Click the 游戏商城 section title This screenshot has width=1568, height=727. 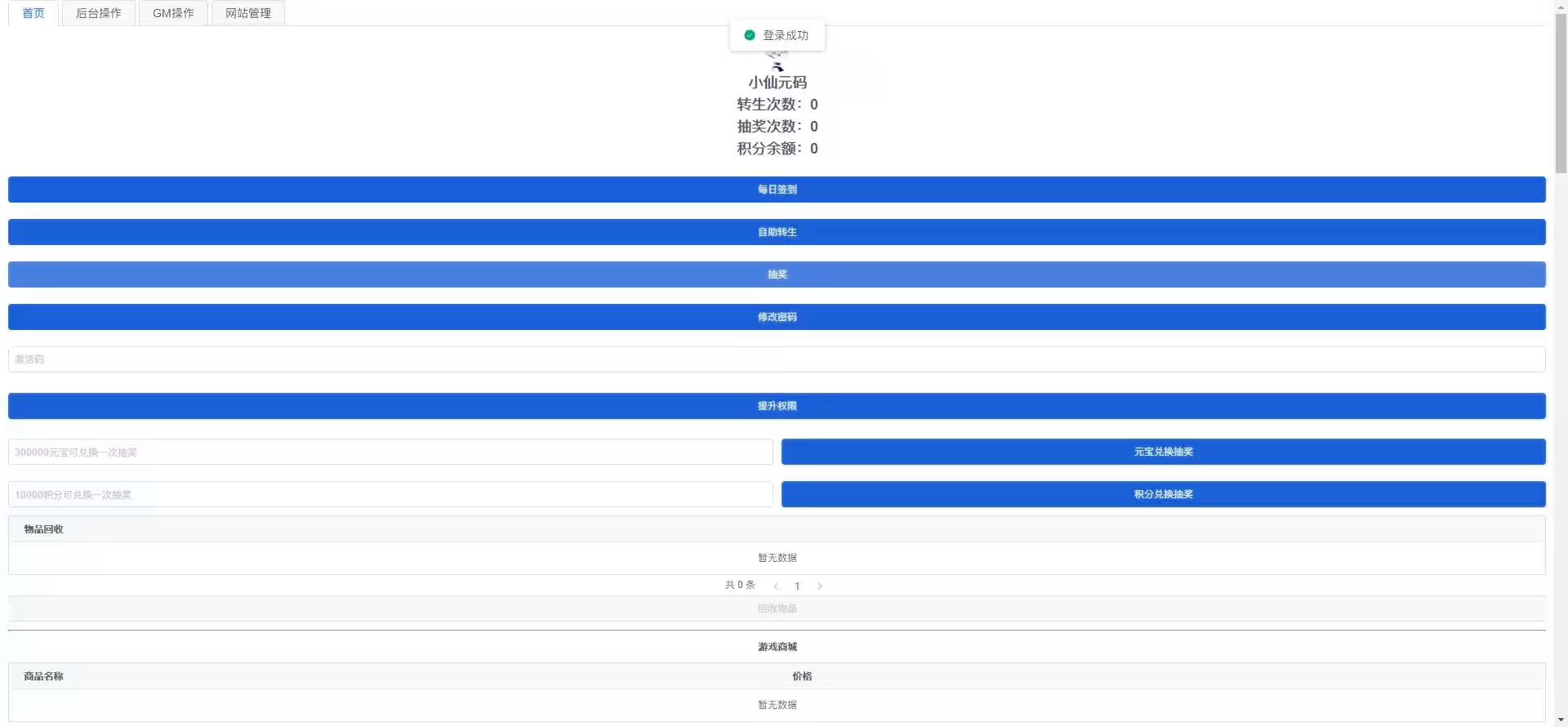click(x=777, y=647)
